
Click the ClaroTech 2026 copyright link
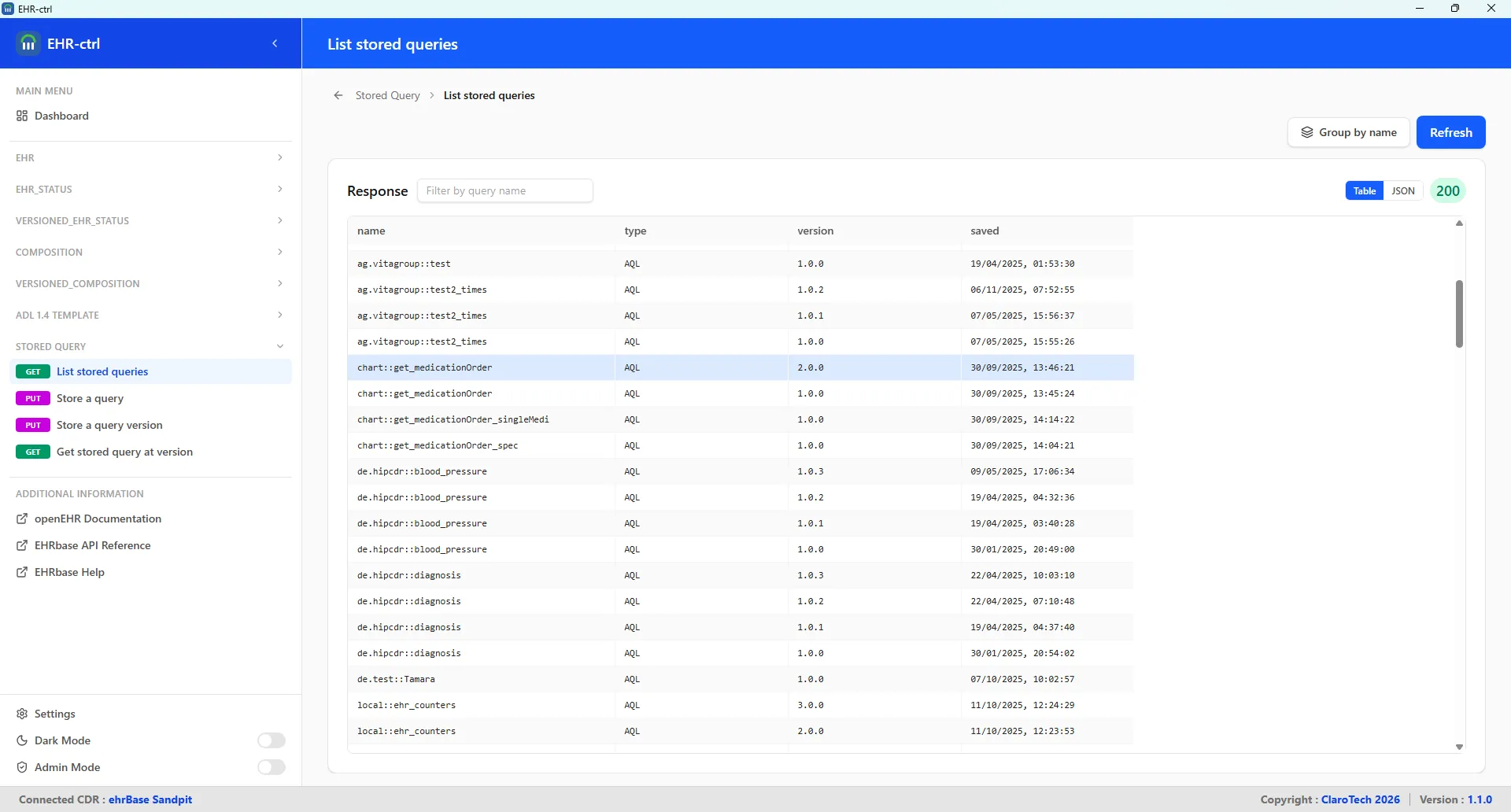(1360, 799)
